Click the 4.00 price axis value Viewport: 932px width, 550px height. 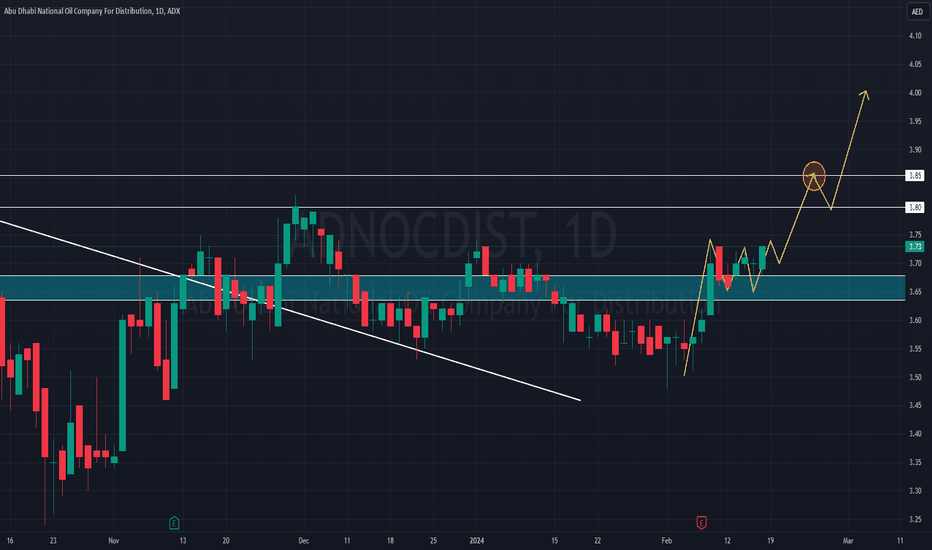915,93
